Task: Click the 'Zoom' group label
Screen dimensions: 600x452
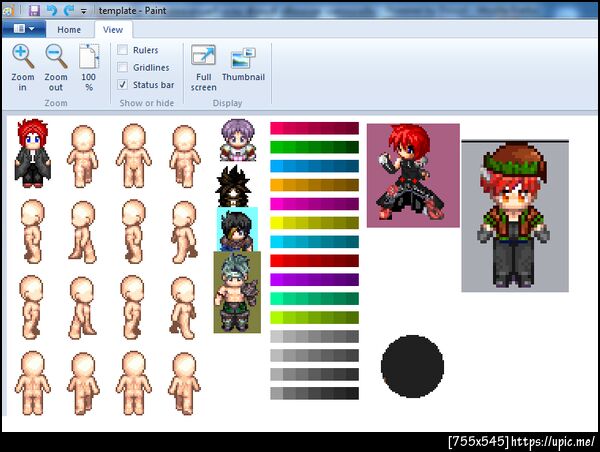Action: coord(56,103)
